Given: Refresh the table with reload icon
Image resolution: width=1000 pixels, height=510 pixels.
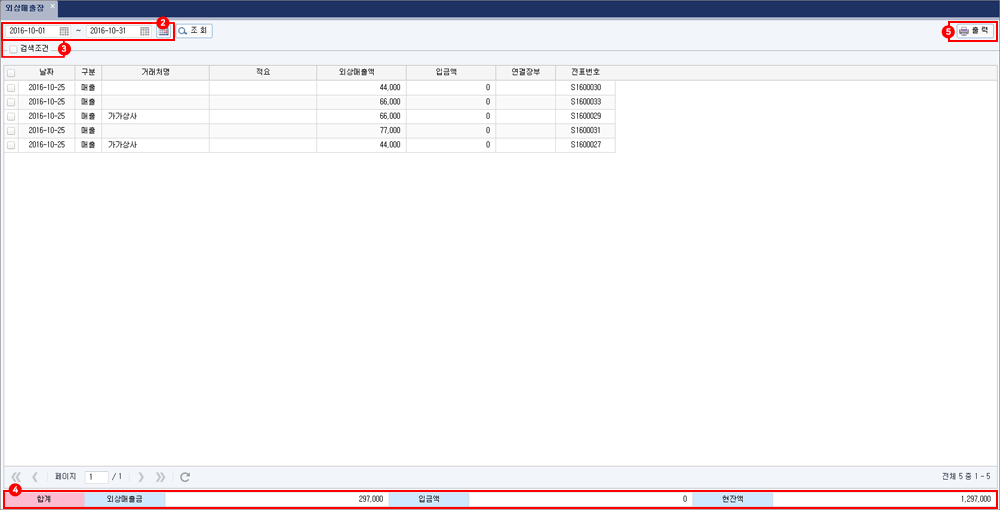Looking at the screenshot, I should pos(185,477).
